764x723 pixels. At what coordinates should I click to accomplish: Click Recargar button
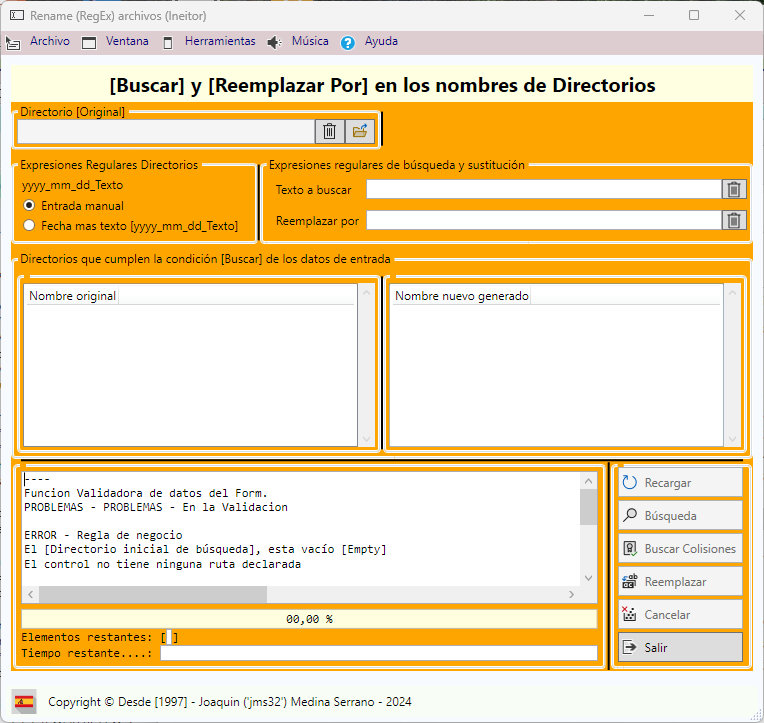680,483
